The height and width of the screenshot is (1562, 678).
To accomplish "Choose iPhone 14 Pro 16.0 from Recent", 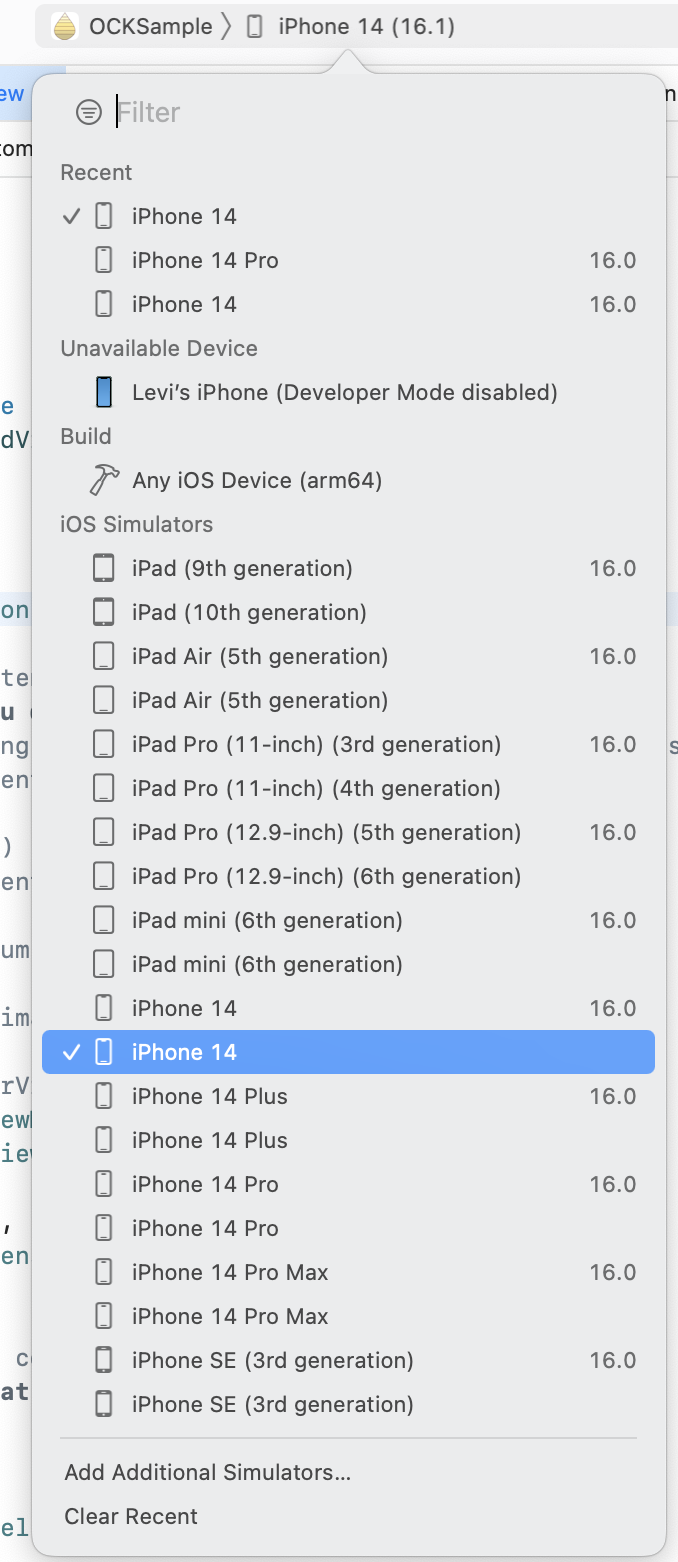I will pos(348,260).
